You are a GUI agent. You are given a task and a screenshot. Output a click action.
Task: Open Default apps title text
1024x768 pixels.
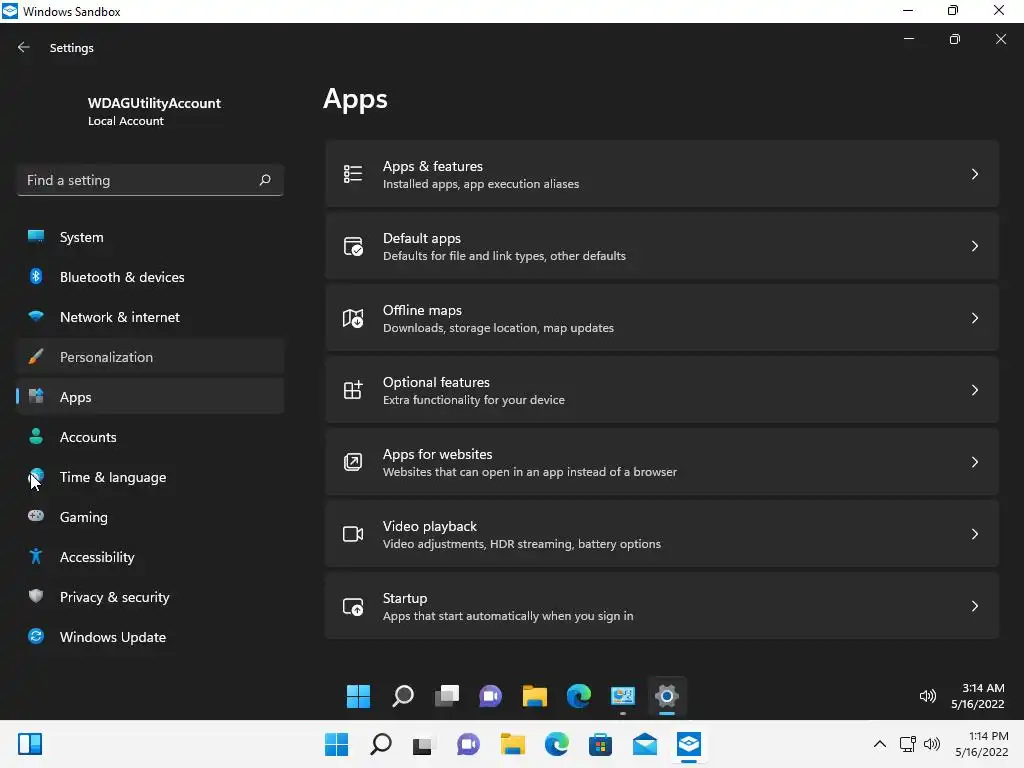pos(422,238)
